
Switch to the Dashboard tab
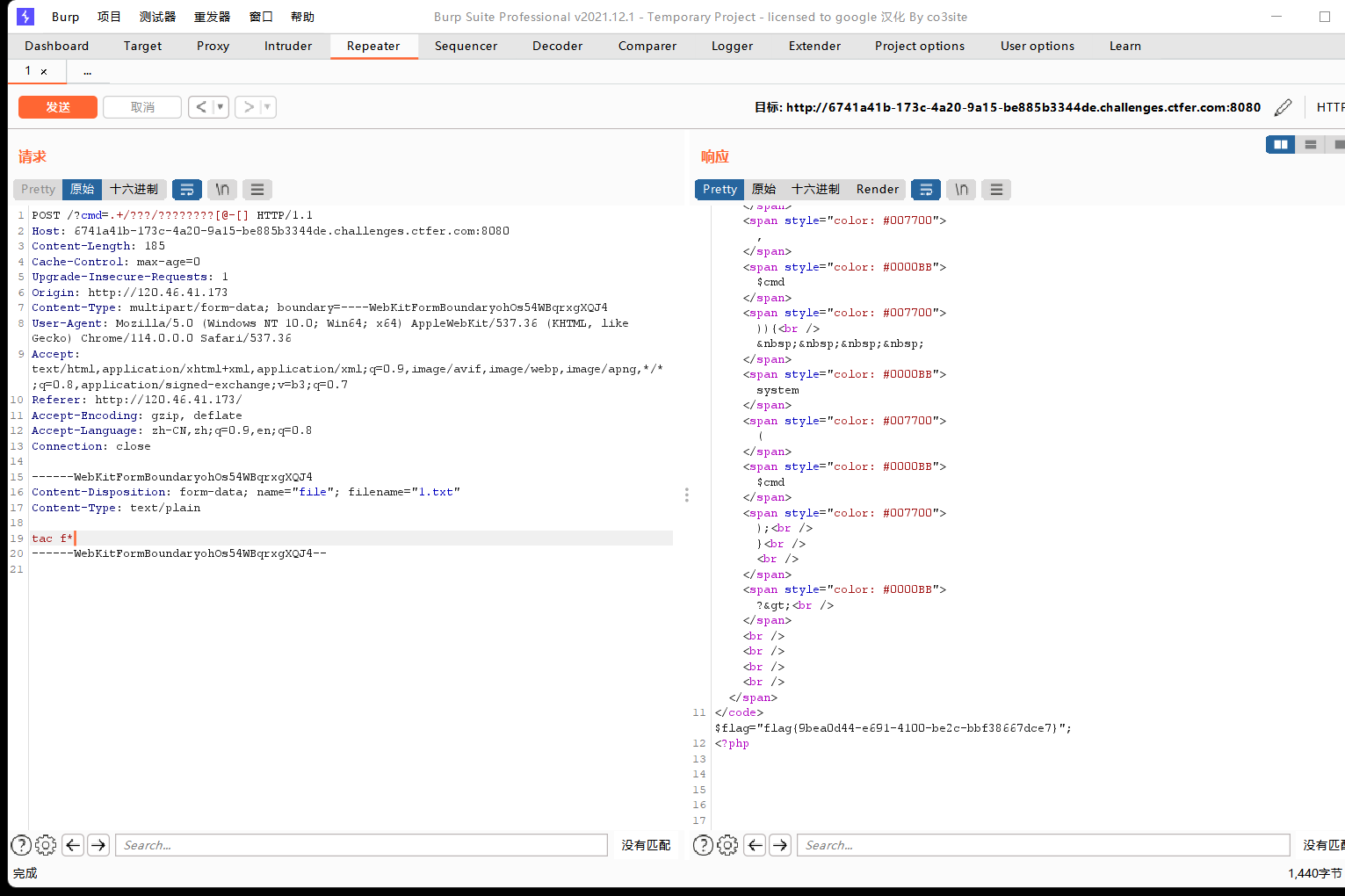coord(56,46)
